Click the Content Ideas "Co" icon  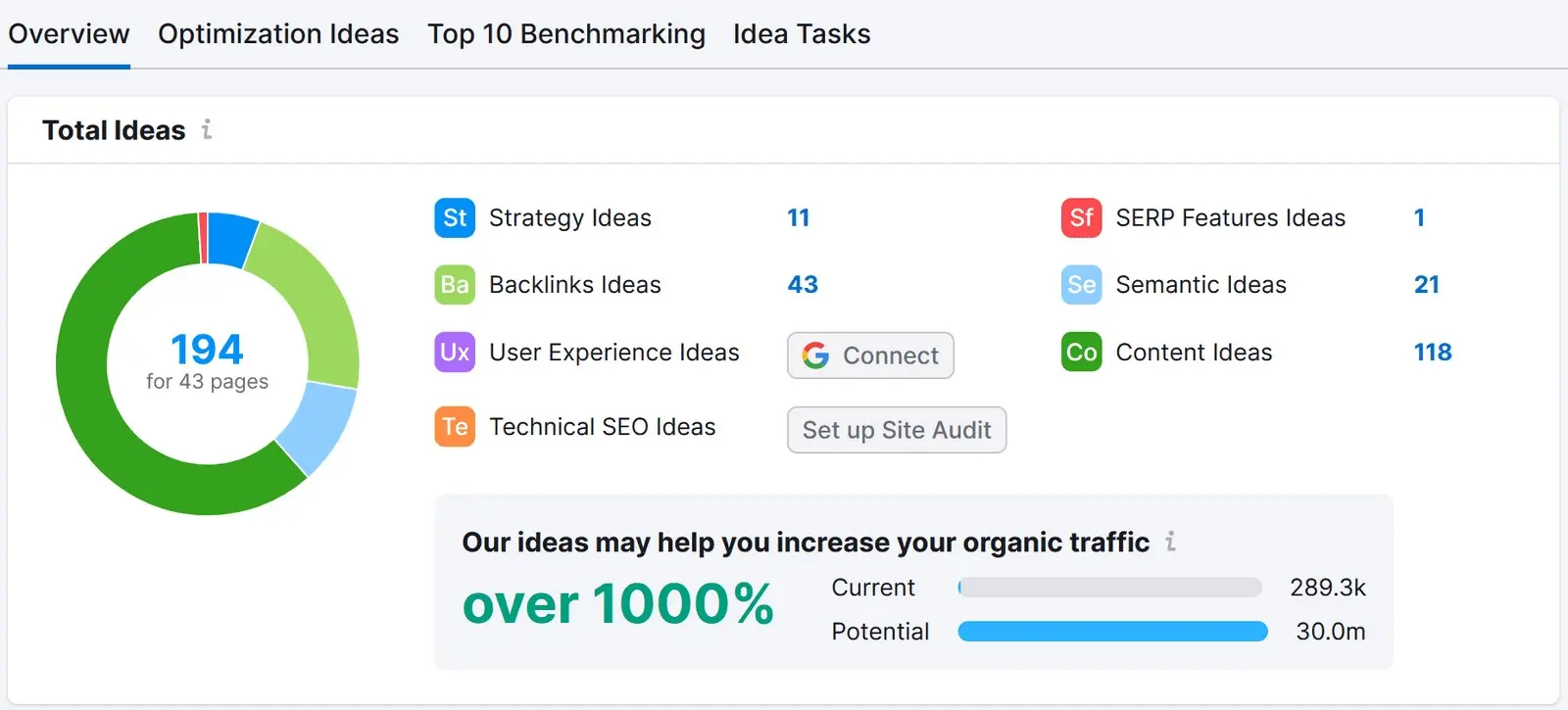1080,353
